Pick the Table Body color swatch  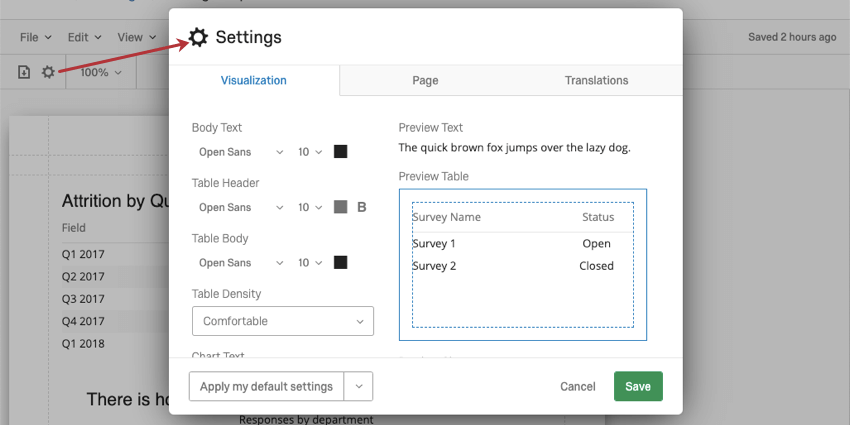340,263
